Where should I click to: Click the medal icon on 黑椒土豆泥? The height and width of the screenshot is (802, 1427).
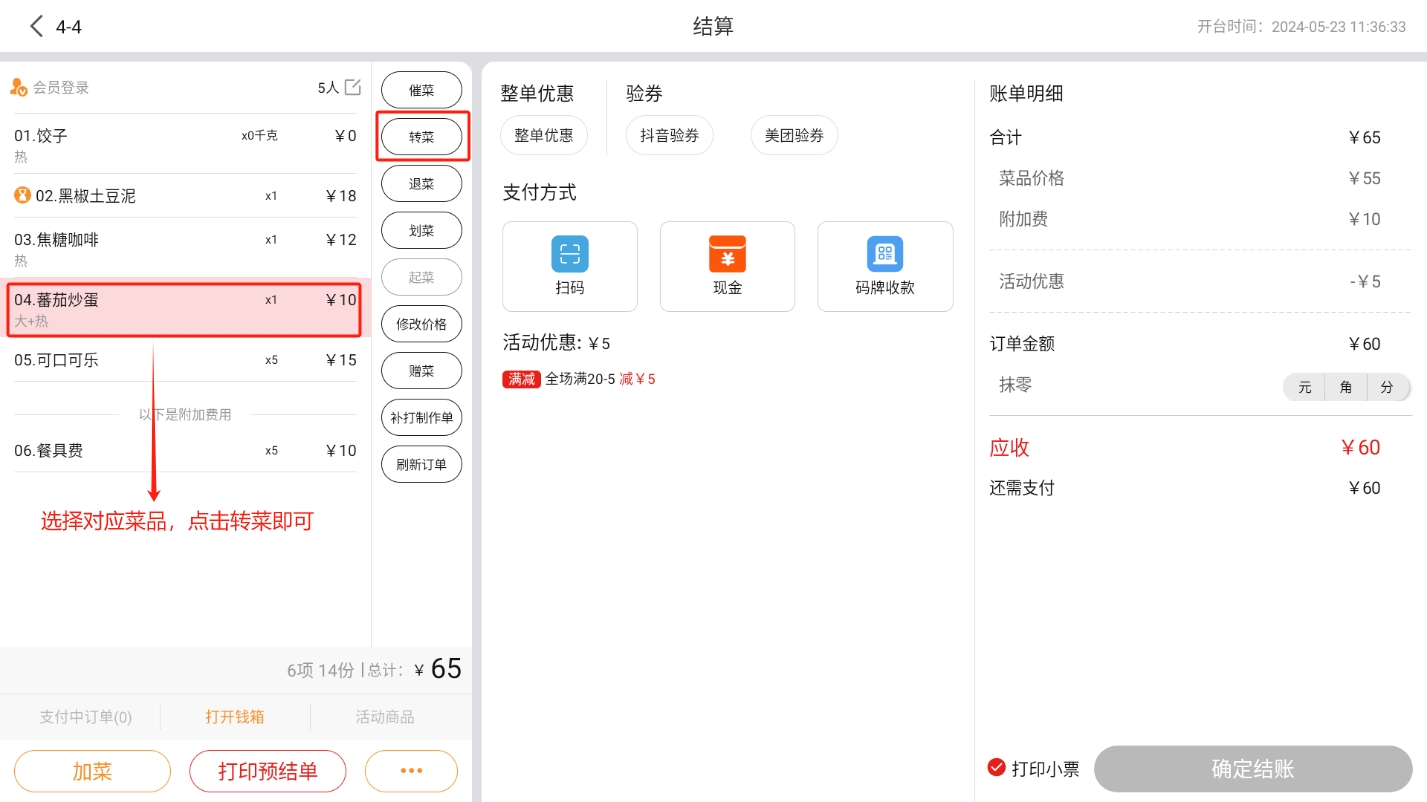coord(22,195)
